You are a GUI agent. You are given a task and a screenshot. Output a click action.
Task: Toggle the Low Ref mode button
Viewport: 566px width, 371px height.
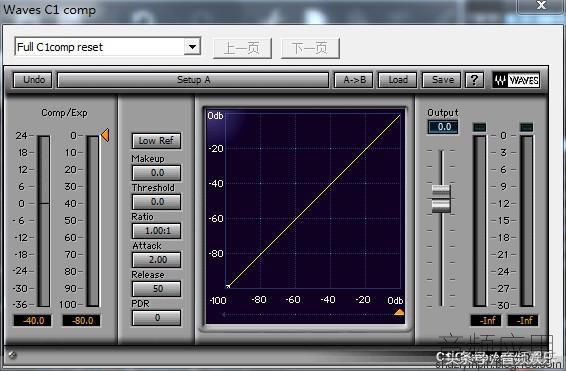[156, 141]
